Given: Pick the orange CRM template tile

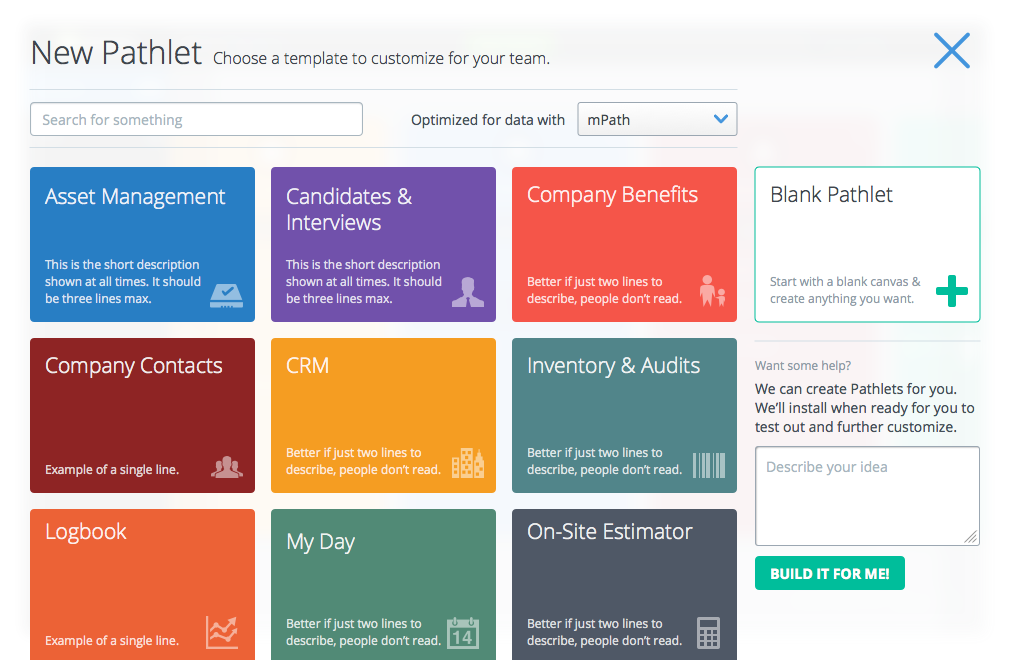Looking at the screenshot, I should 383,415.
